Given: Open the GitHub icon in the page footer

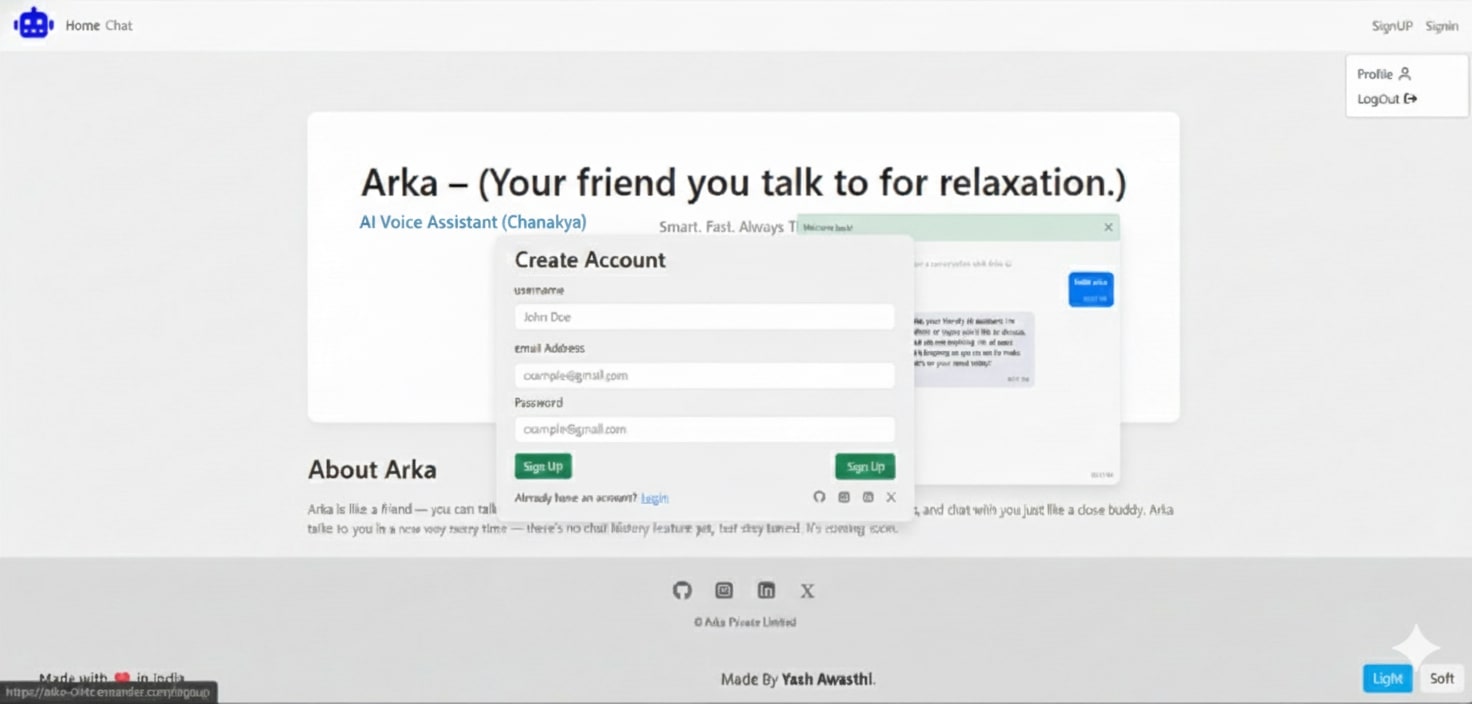Looking at the screenshot, I should (682, 590).
